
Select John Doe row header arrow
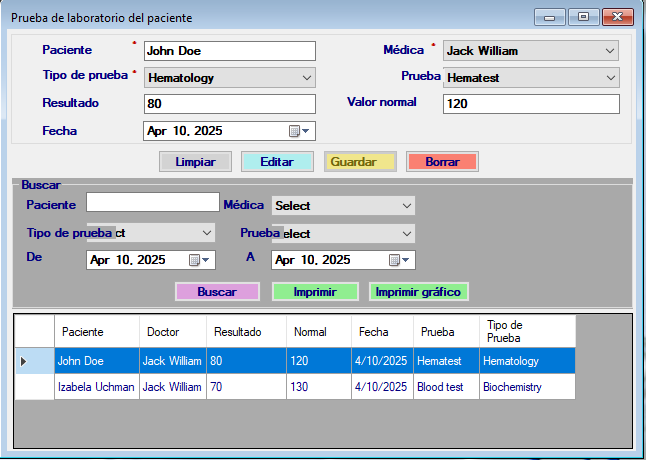tap(24, 360)
